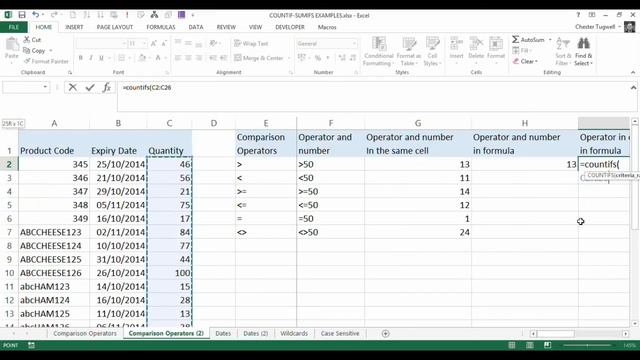
Task: Open the Comparison Operators sheet tab
Action: (x=85, y=333)
